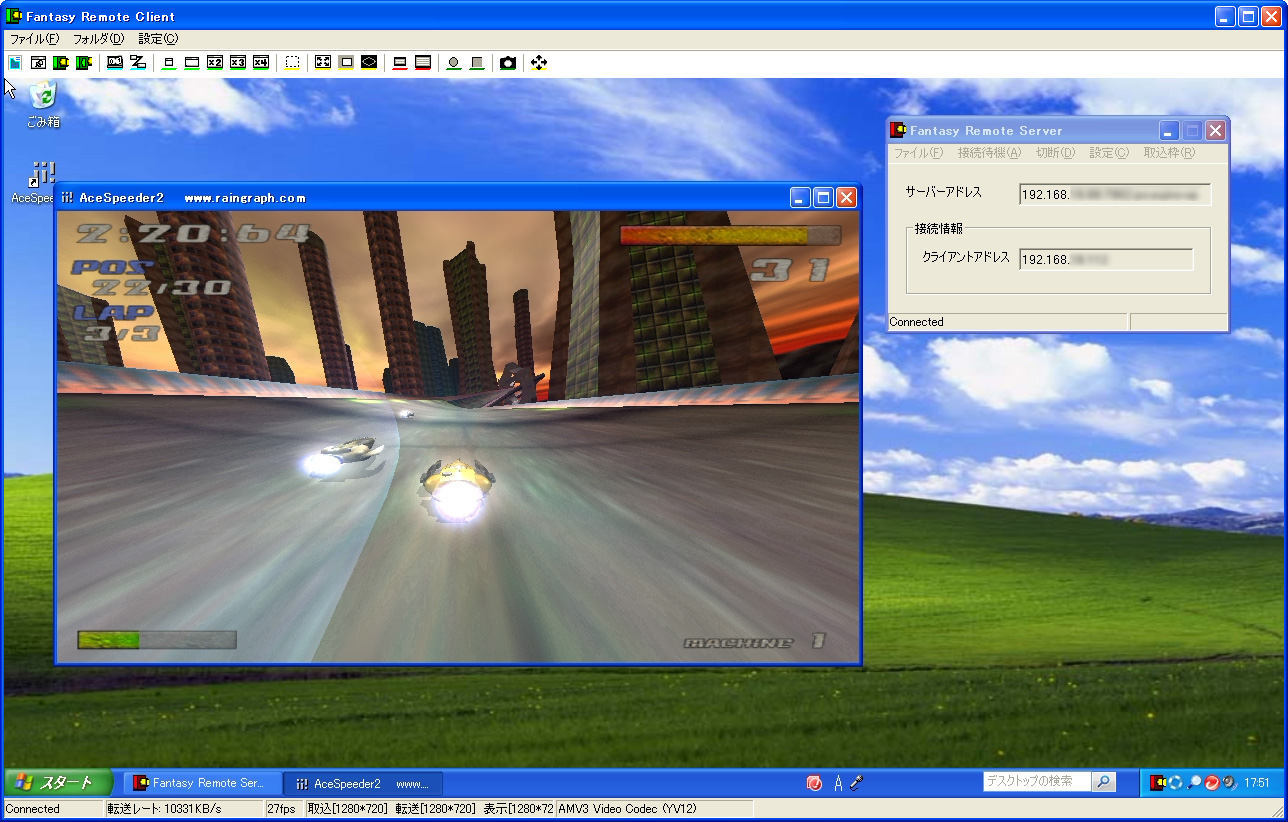This screenshot has width=1288, height=822.
Task: Open the 切断(D) menu in Remote Server
Action: [1055, 153]
